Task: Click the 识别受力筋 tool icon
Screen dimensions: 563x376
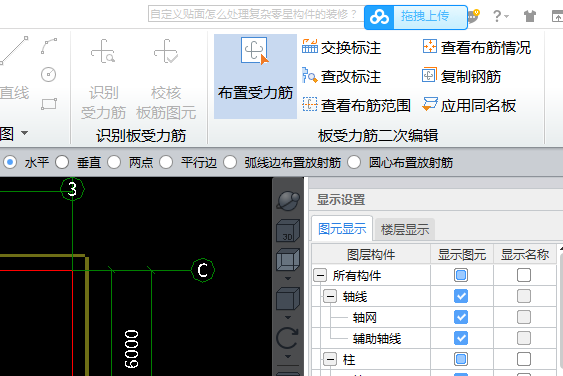Action: 103,51
